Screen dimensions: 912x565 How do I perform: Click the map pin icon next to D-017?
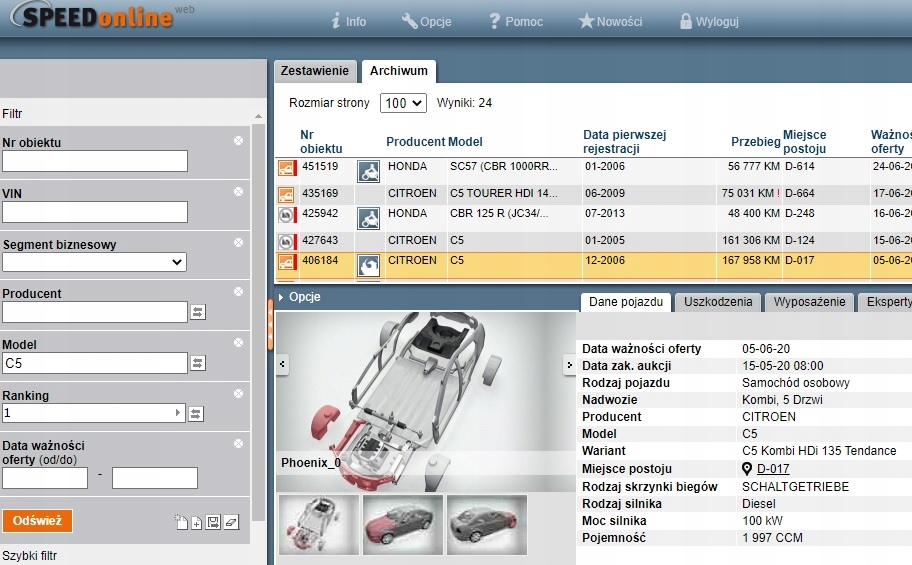(x=747, y=469)
